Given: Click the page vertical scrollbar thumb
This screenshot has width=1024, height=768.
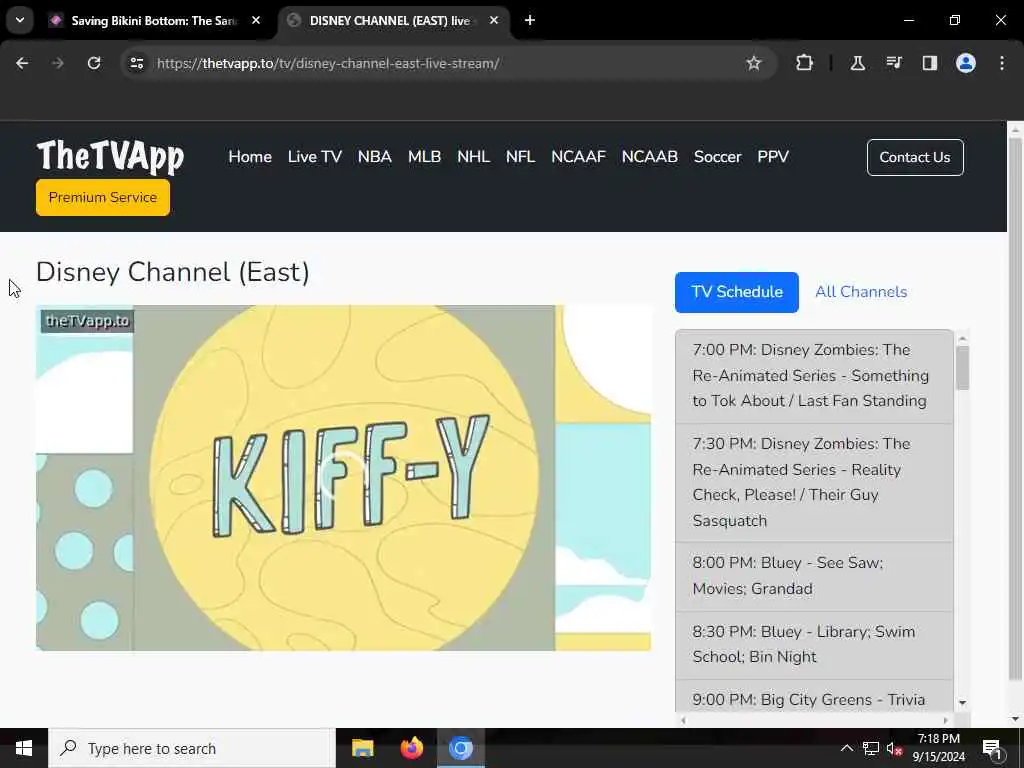Looking at the screenshot, I should coord(1015,408).
